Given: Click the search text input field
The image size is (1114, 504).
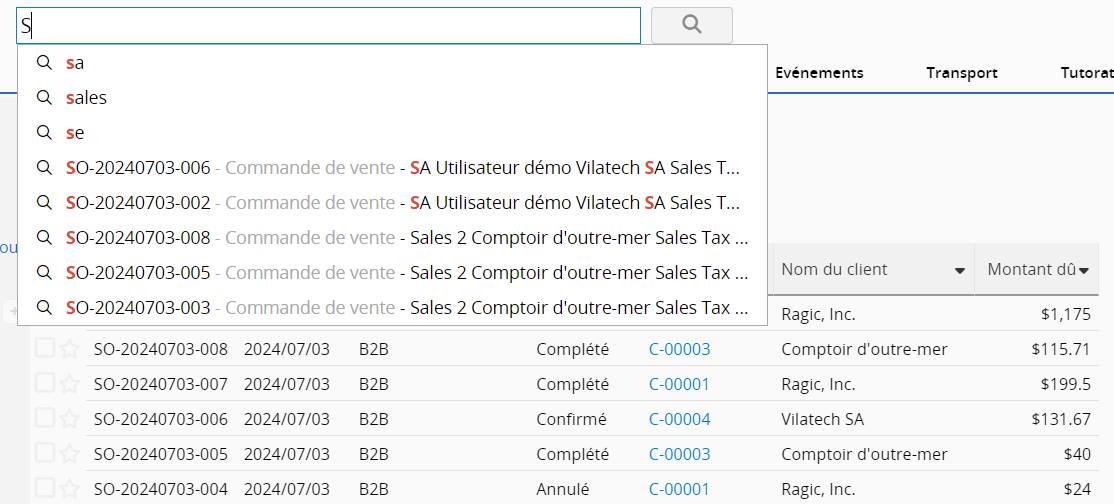Looking at the screenshot, I should [330, 25].
